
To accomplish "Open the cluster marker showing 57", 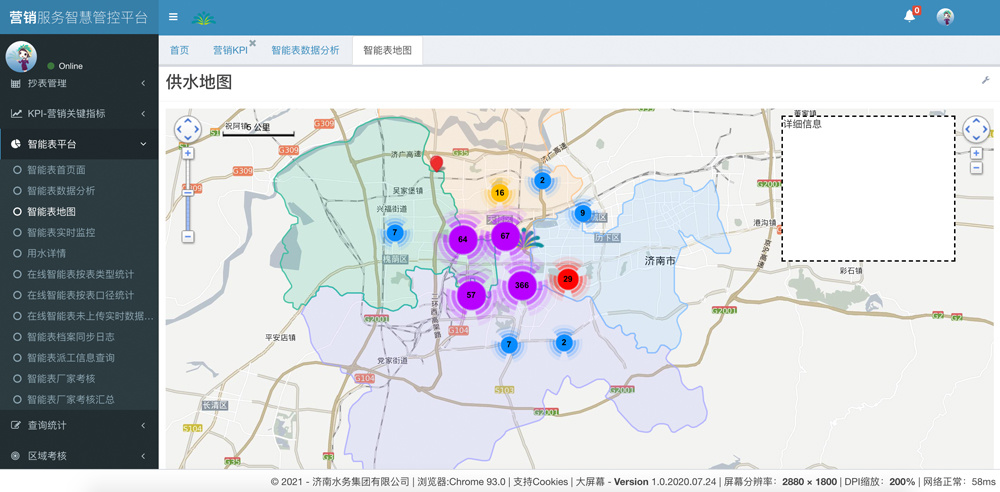I will coord(471,295).
